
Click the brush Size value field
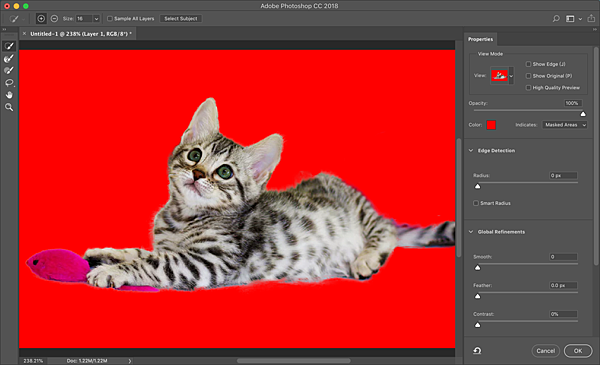click(84, 18)
